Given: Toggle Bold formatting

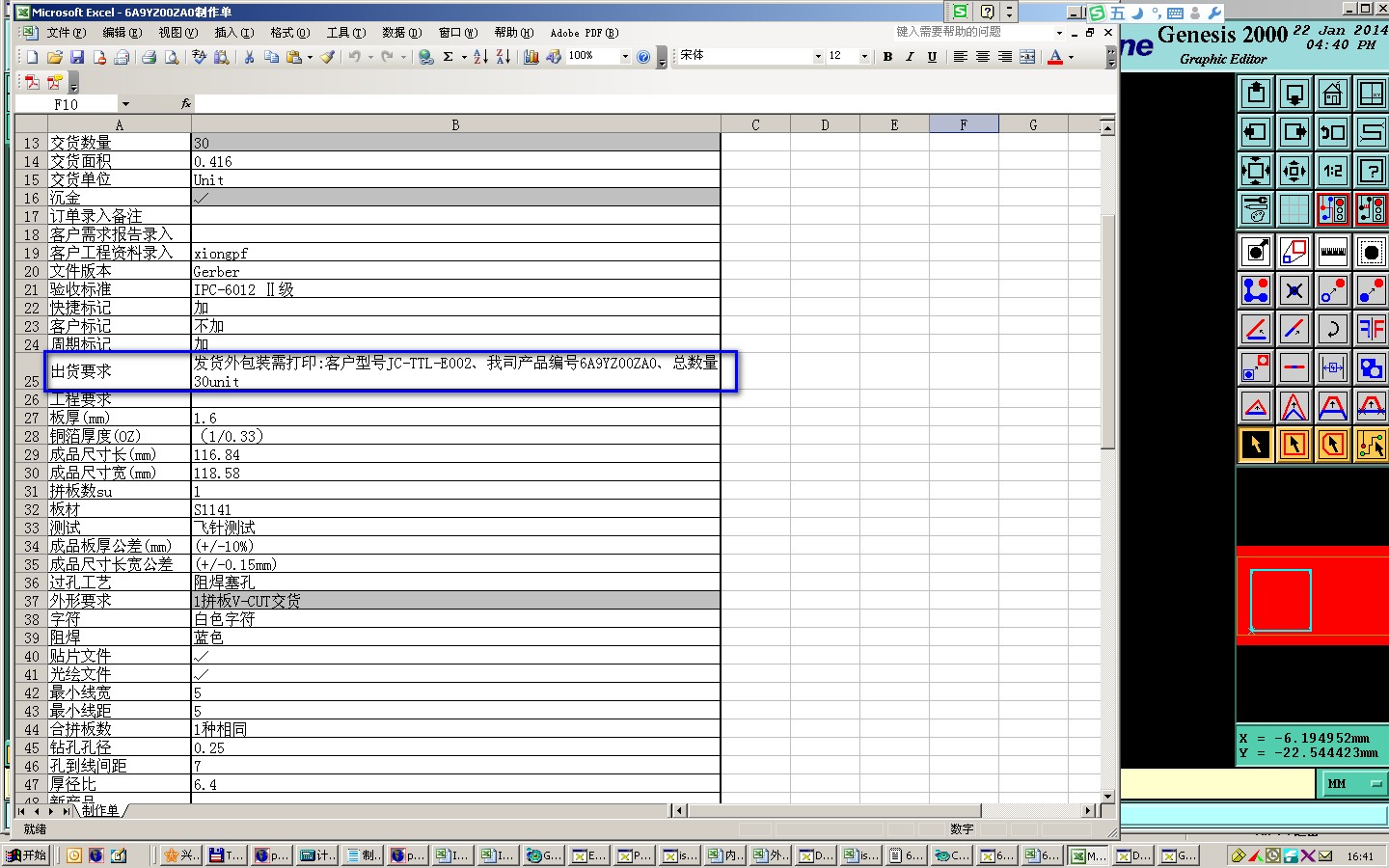Looking at the screenshot, I should point(887,57).
